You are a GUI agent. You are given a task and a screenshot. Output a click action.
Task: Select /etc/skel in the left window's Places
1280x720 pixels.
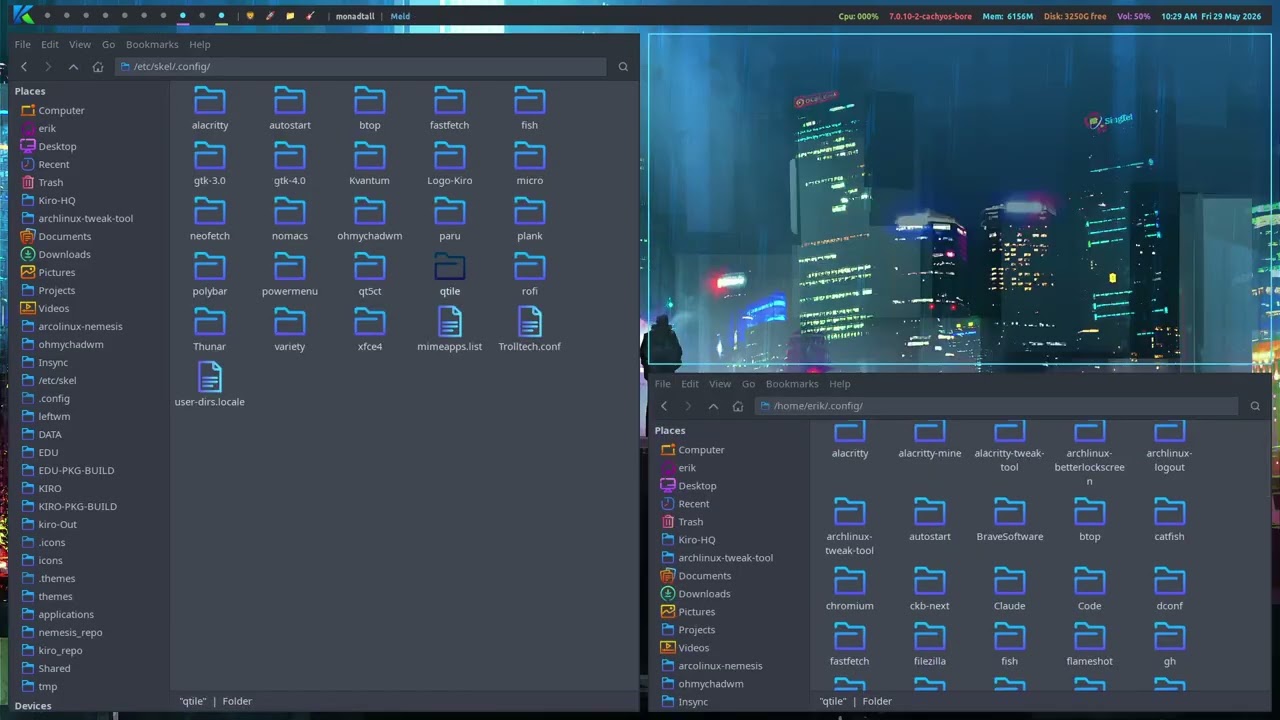click(57, 381)
